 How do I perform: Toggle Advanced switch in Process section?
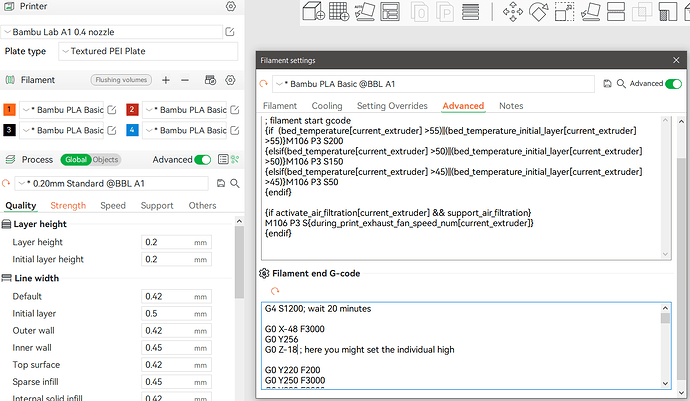click(x=202, y=159)
